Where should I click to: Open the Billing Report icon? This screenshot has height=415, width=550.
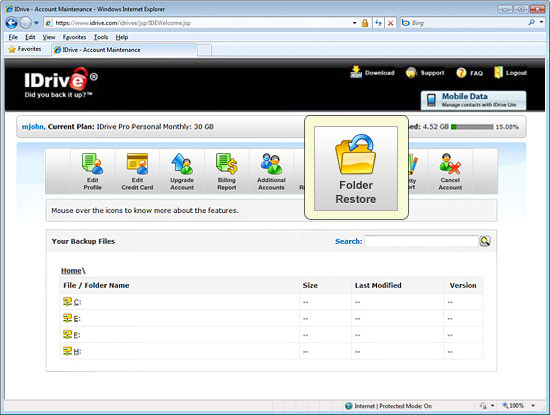pyautogui.click(x=227, y=172)
